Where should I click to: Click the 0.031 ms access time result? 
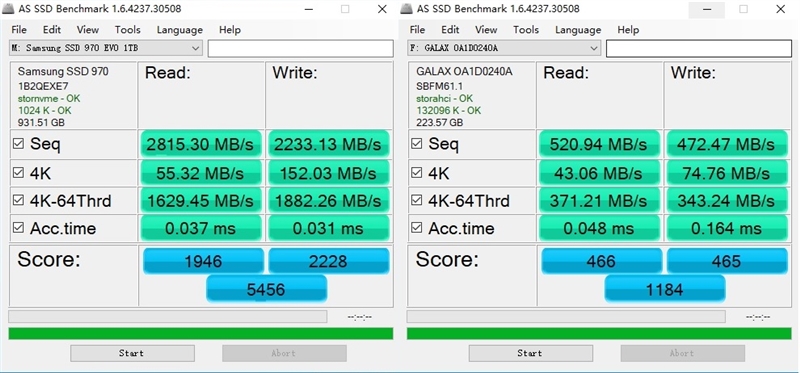(x=328, y=228)
